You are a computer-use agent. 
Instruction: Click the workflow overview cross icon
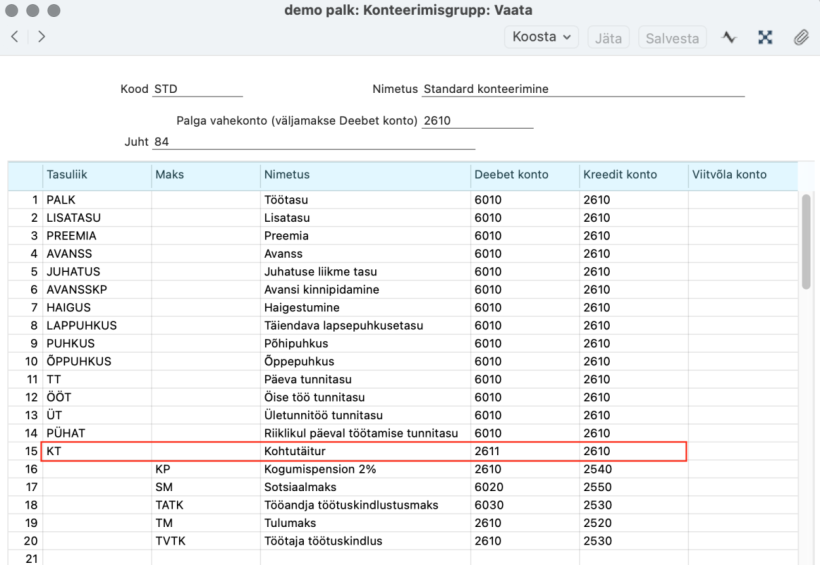765,37
